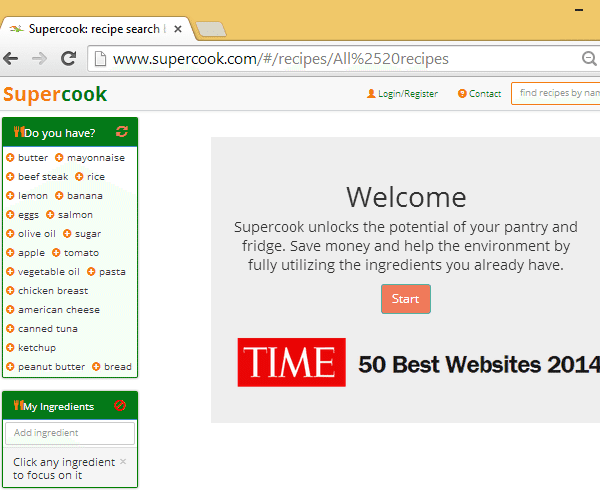Add beef steak with its plus icon
The image size is (600, 491).
10,176
